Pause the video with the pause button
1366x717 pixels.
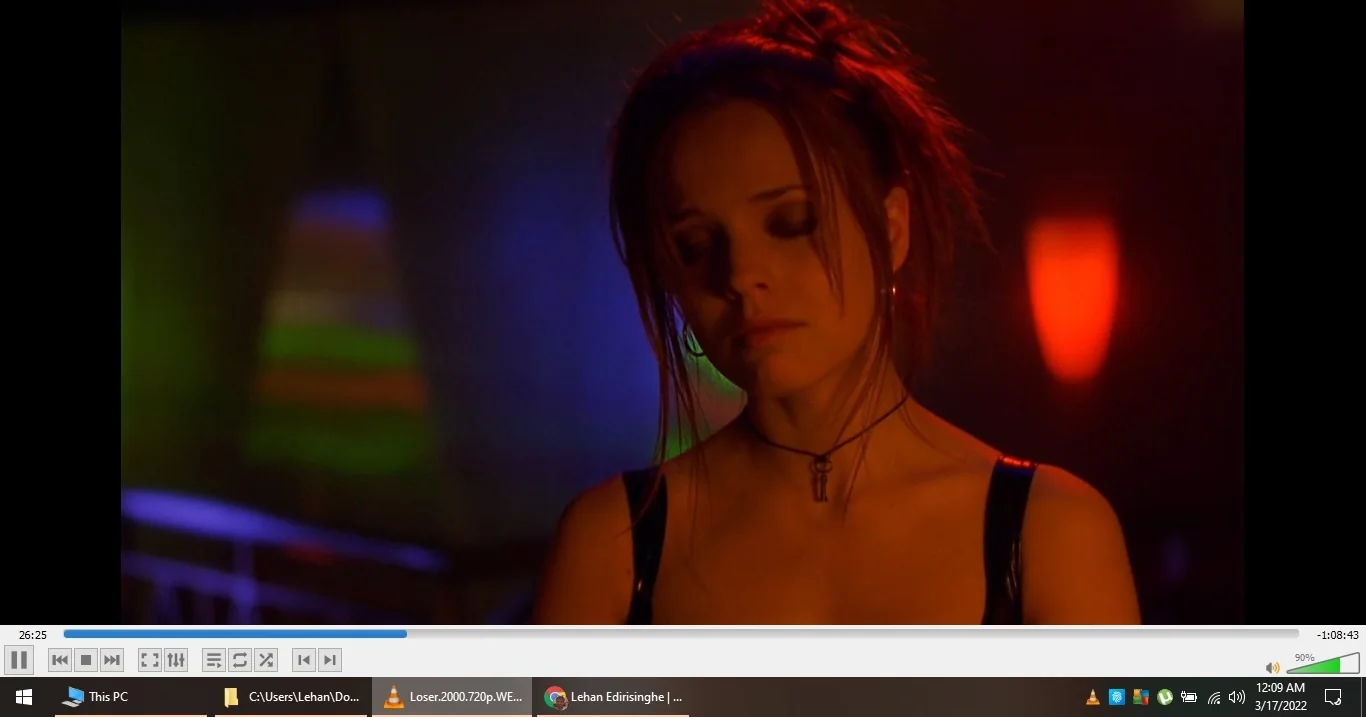[x=19, y=660]
